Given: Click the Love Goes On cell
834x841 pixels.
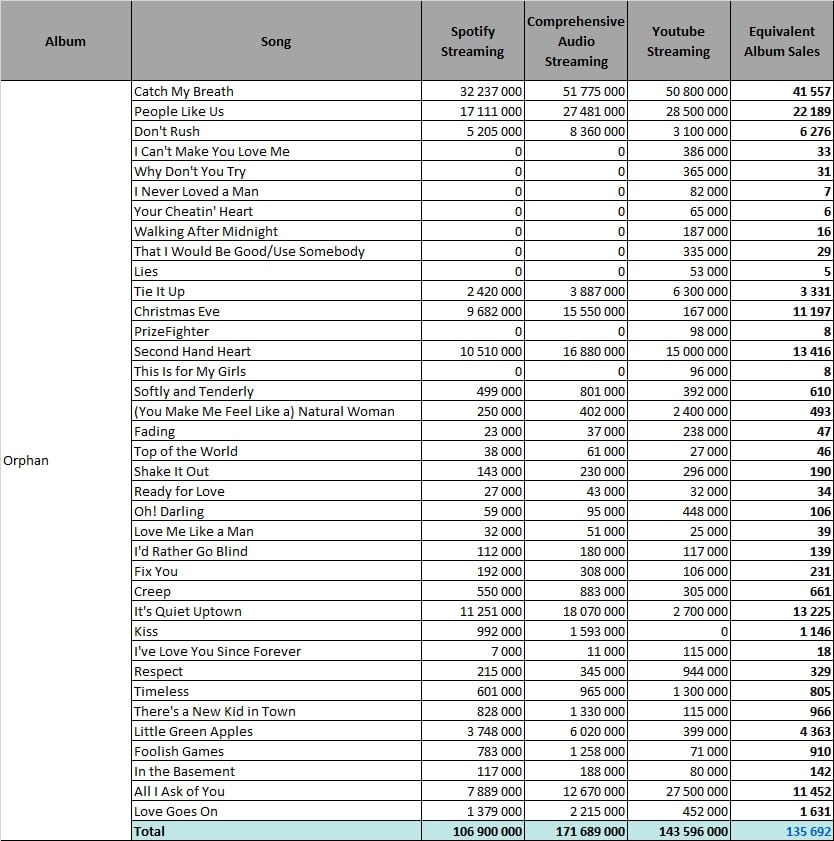Looking at the screenshot, I should click(276, 812).
